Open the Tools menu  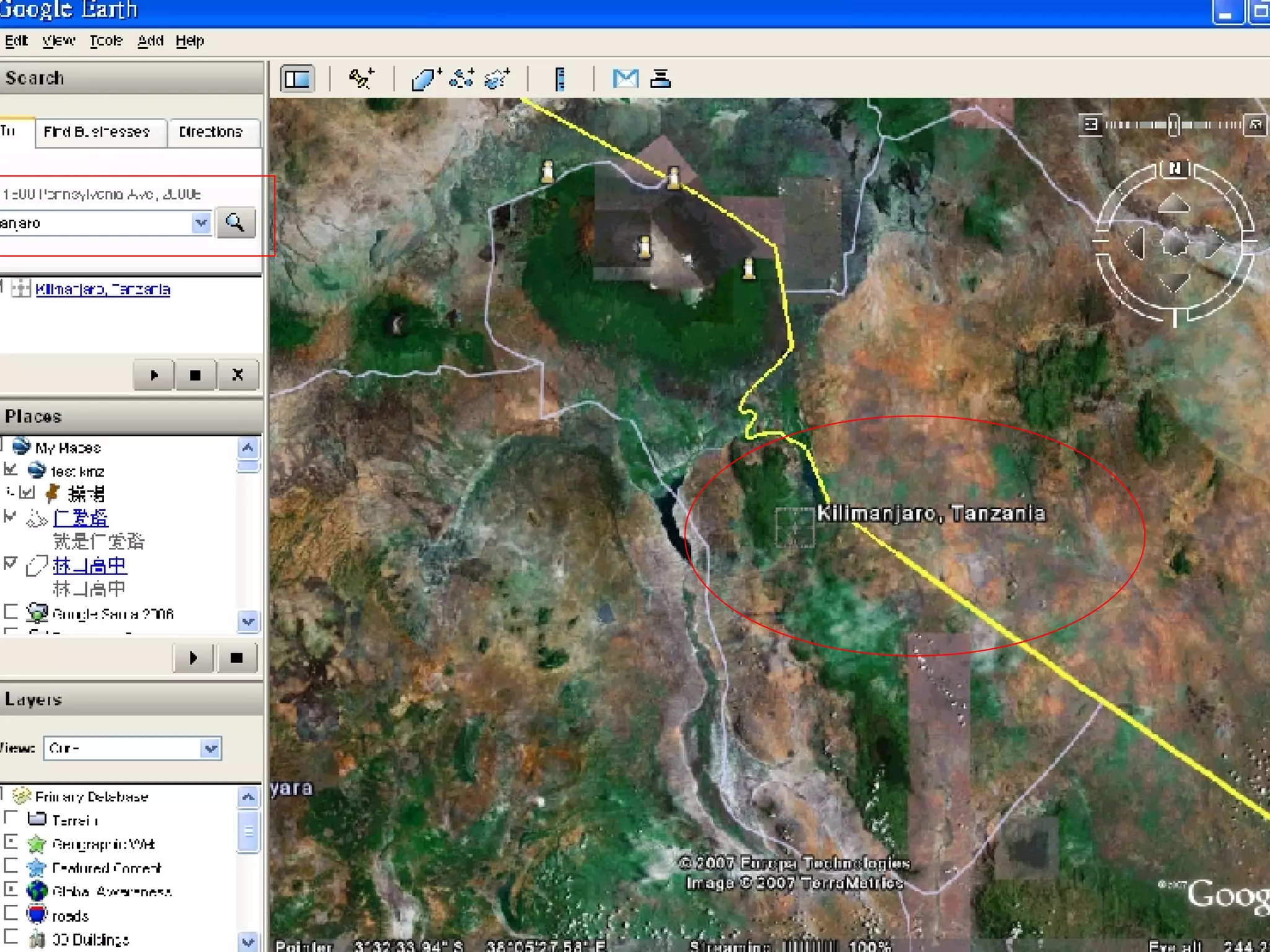click(x=106, y=41)
